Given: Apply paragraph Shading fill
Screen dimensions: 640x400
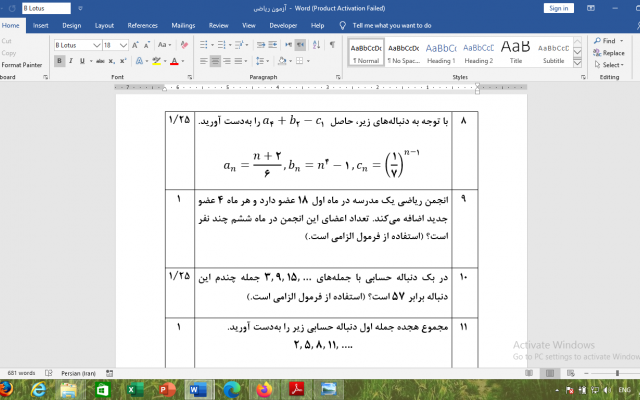Looking at the screenshot, I should tap(282, 61).
